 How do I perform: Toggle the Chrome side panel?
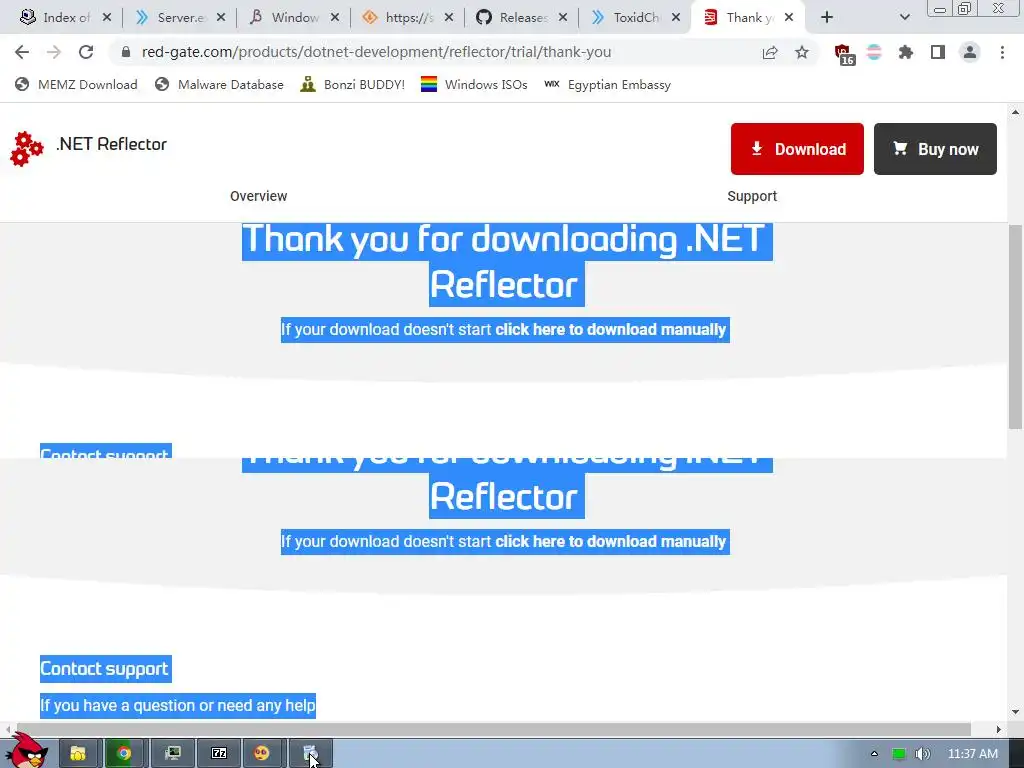point(937,52)
